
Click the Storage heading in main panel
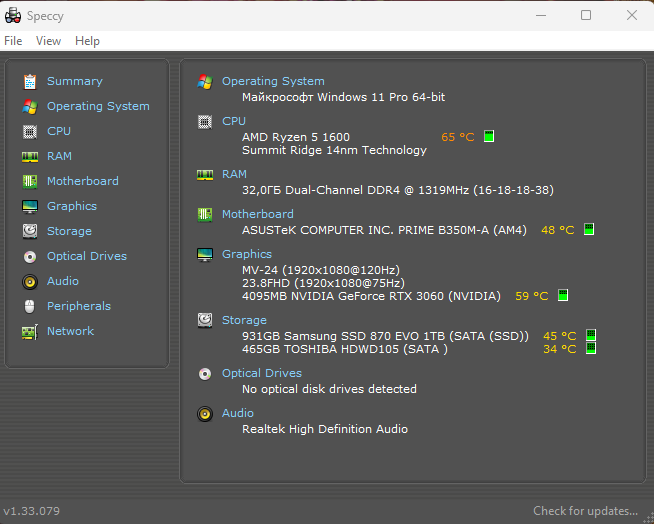244,320
